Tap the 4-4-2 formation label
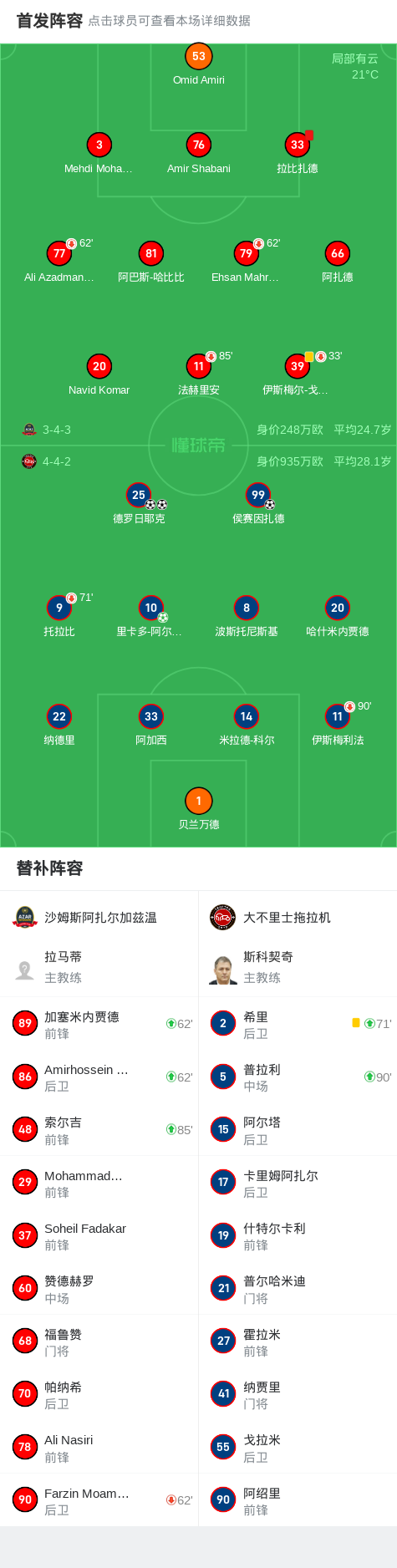The image size is (397, 1568). tap(57, 461)
